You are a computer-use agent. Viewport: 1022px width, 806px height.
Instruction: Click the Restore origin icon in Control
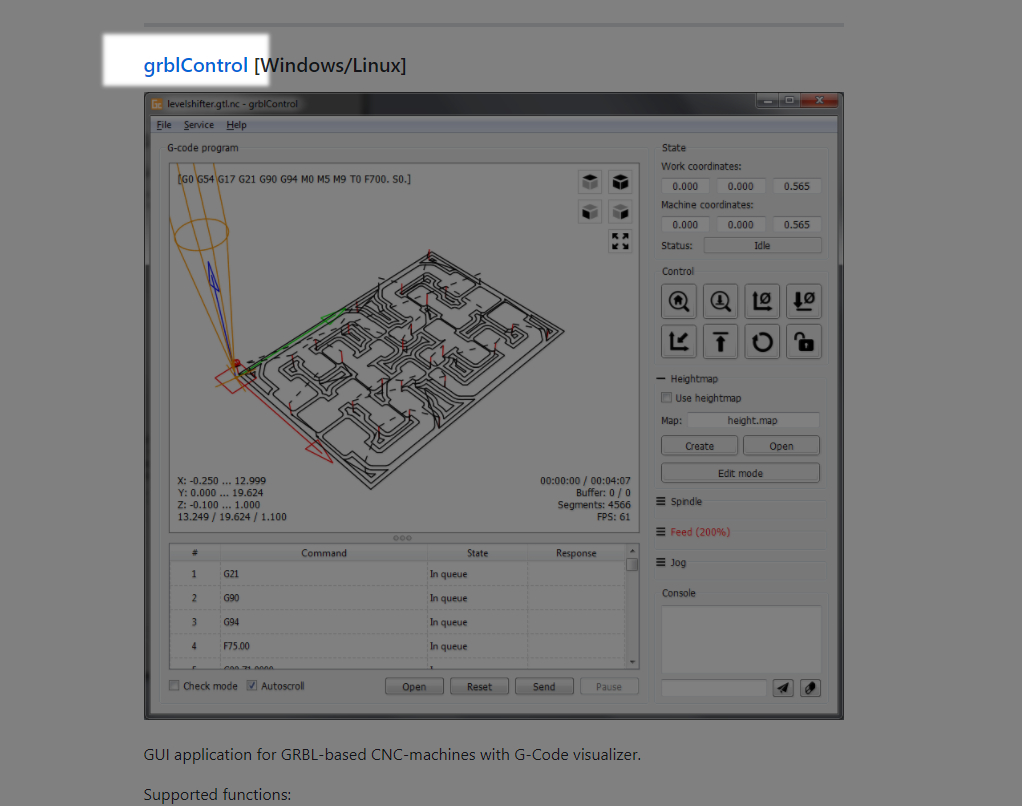(679, 341)
